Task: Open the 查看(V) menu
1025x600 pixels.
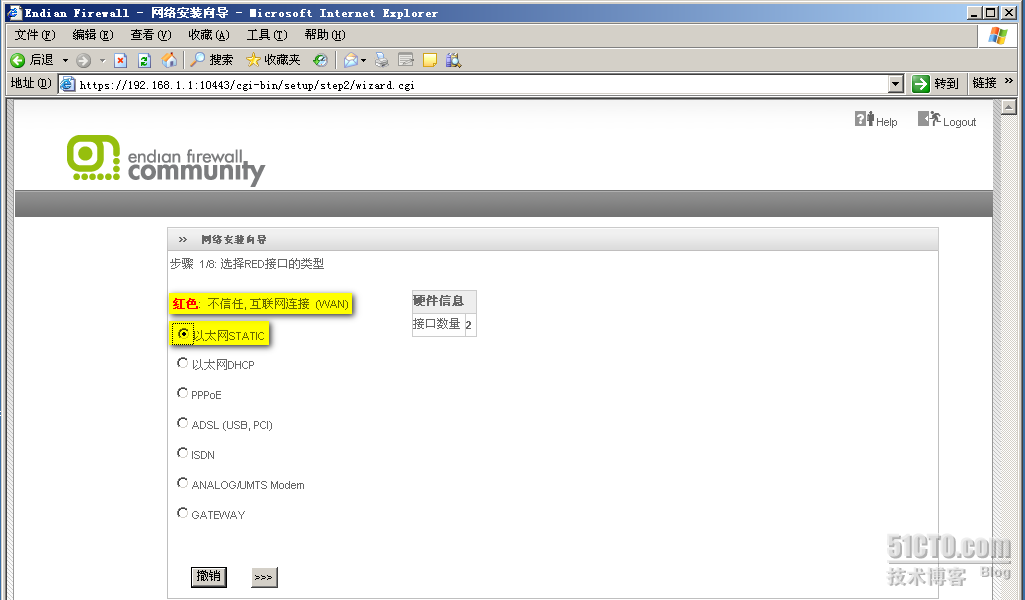Action: [151, 35]
